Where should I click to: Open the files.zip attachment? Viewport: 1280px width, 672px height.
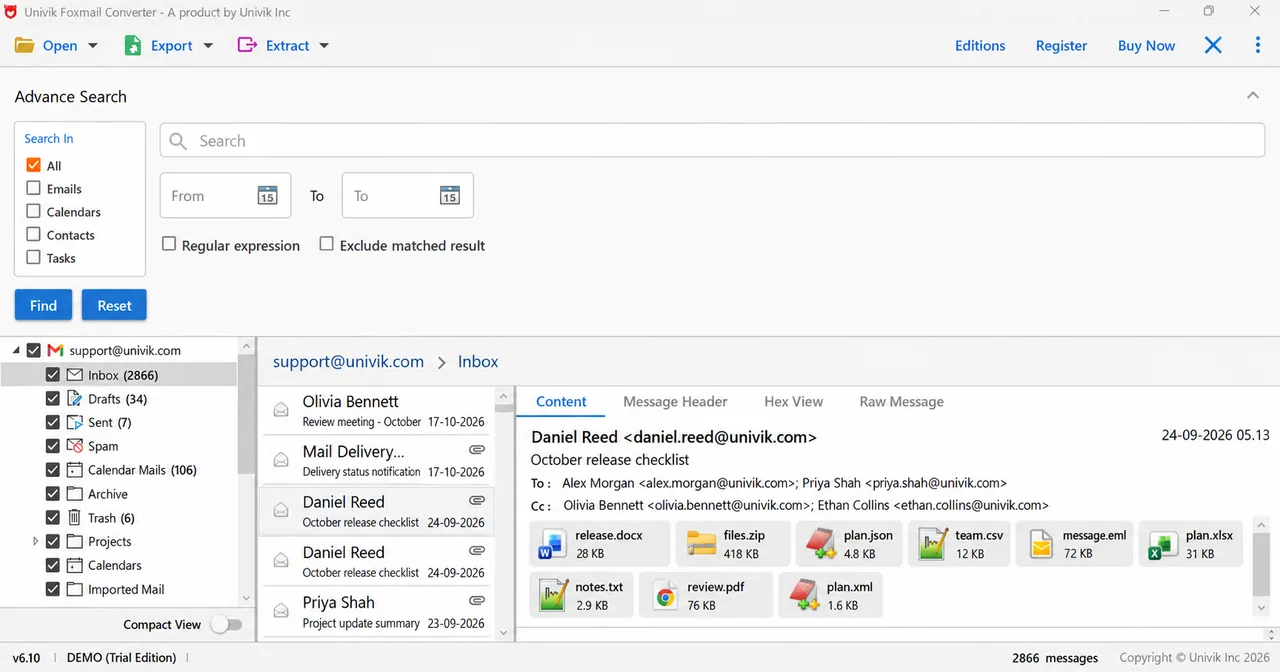click(733, 544)
